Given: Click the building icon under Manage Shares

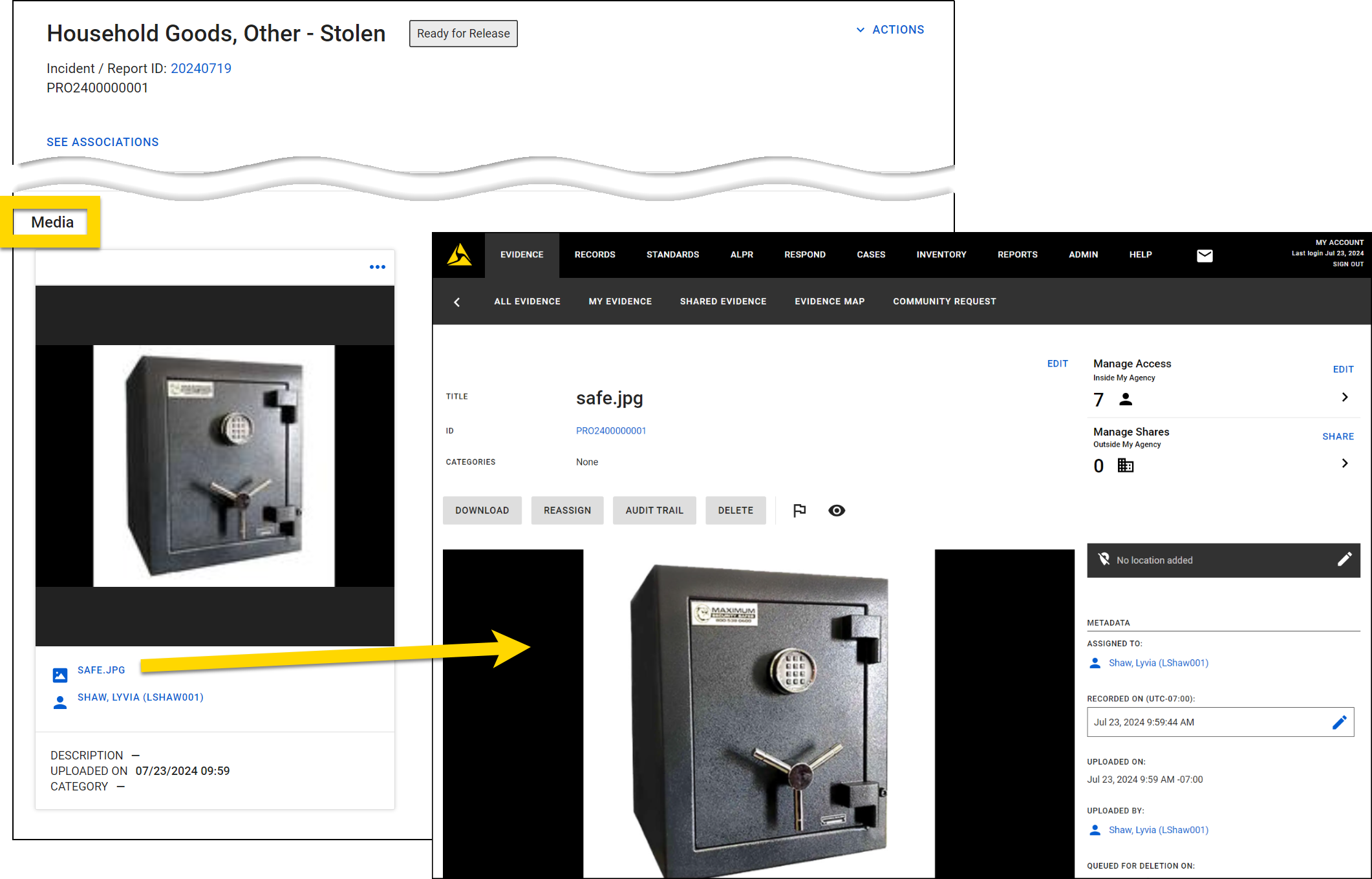Looking at the screenshot, I should pyautogui.click(x=1126, y=465).
